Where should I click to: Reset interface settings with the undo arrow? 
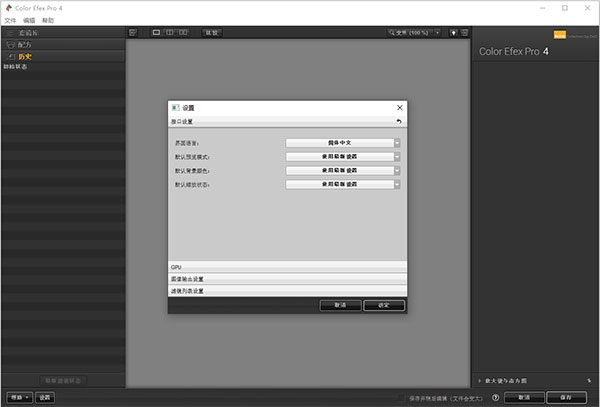coord(399,122)
